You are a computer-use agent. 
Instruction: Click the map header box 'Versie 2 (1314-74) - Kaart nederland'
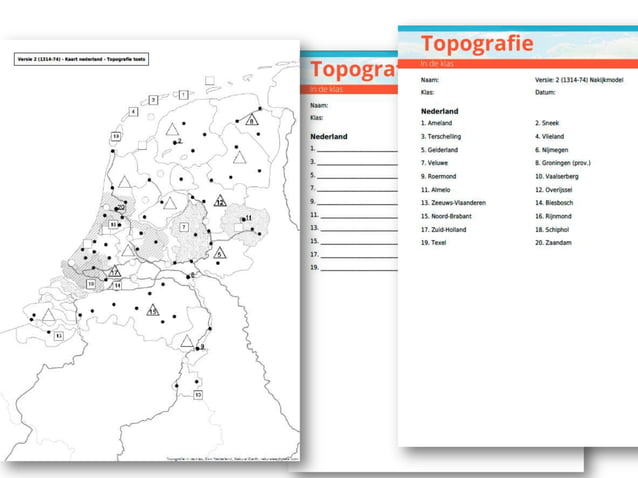point(81,59)
